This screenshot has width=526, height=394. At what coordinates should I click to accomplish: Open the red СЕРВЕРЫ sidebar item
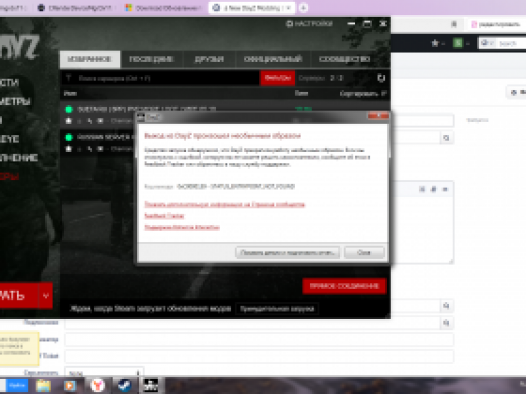click(x=9, y=176)
